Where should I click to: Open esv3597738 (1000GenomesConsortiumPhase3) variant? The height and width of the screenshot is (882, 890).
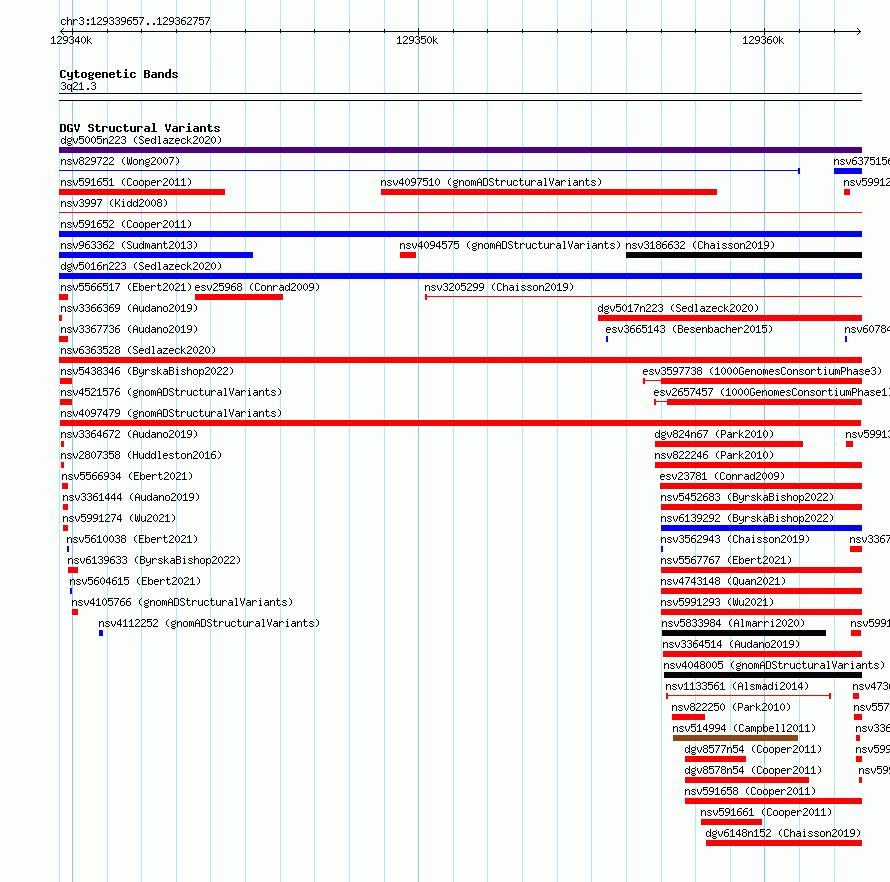pyautogui.click(x=762, y=371)
